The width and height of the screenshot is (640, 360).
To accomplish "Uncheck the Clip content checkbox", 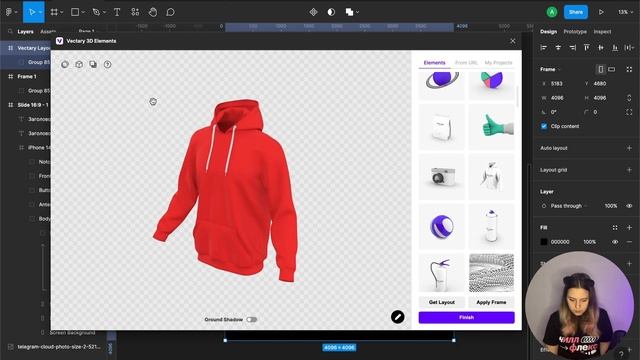I will 544,126.
